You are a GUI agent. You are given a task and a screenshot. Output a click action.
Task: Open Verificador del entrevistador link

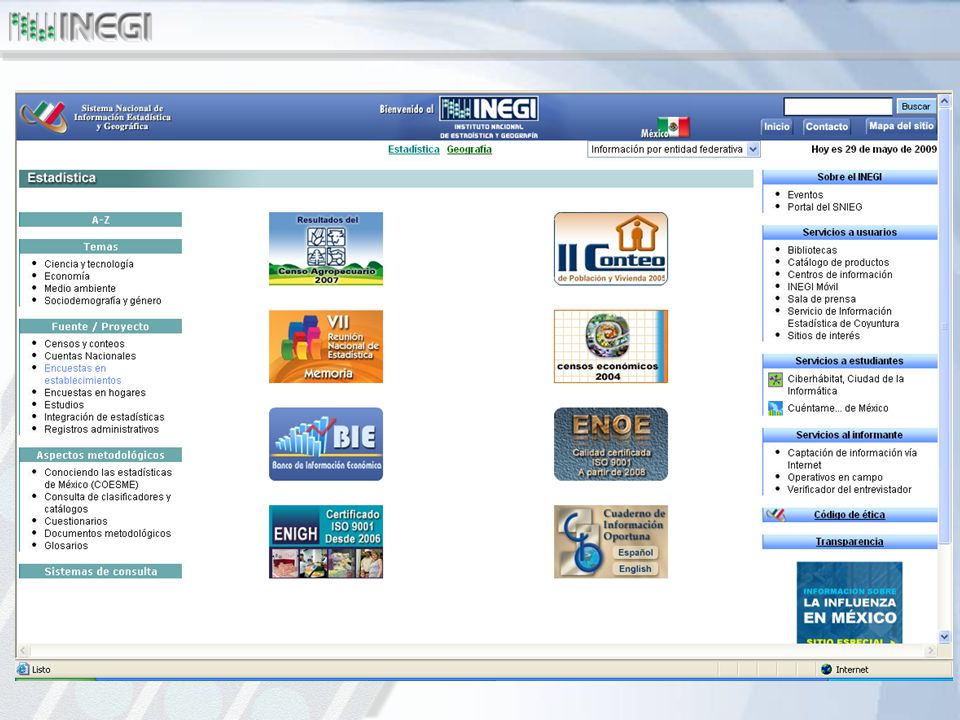(x=849, y=489)
